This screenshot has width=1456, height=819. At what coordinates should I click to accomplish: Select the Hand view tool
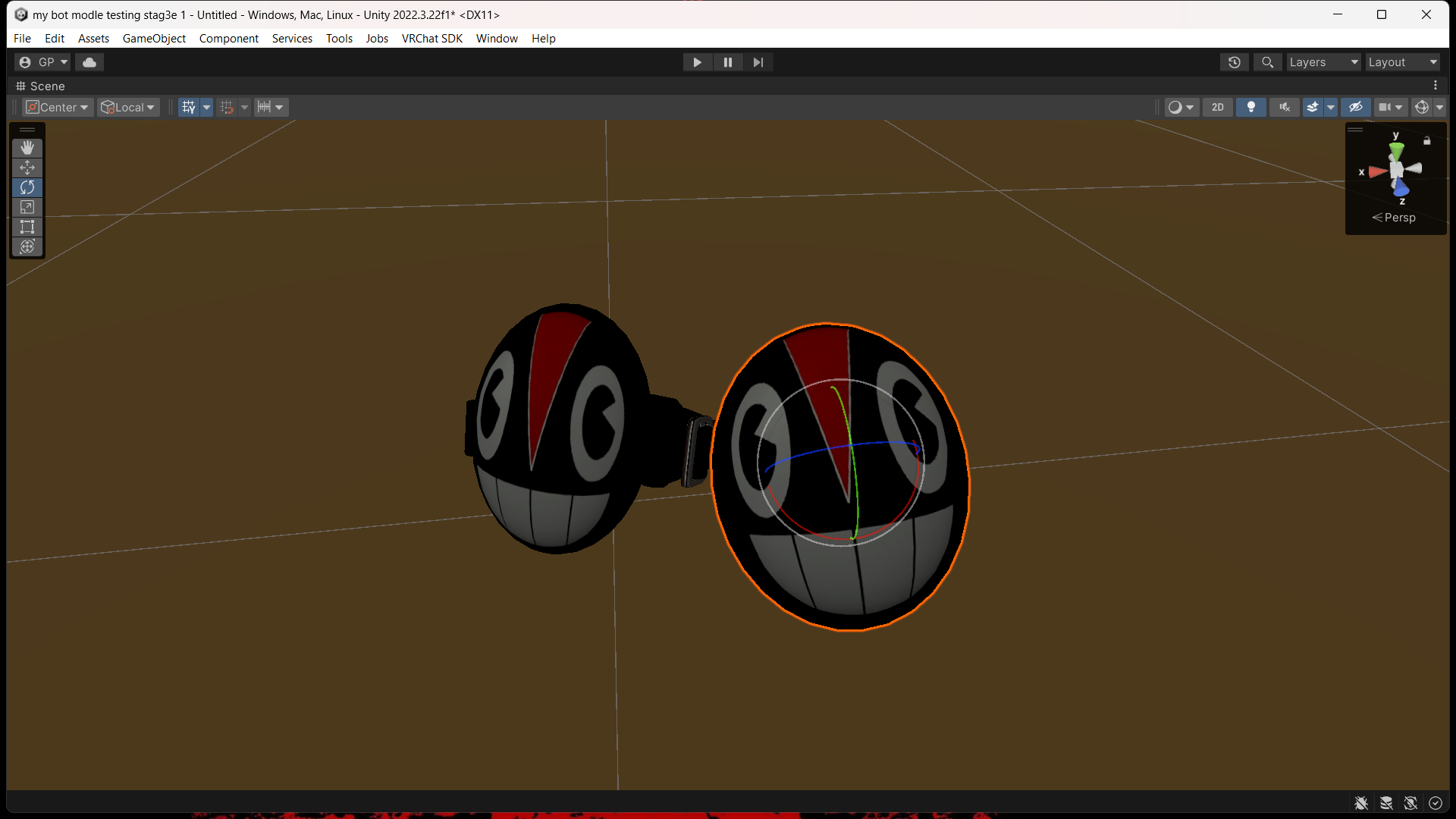click(27, 147)
